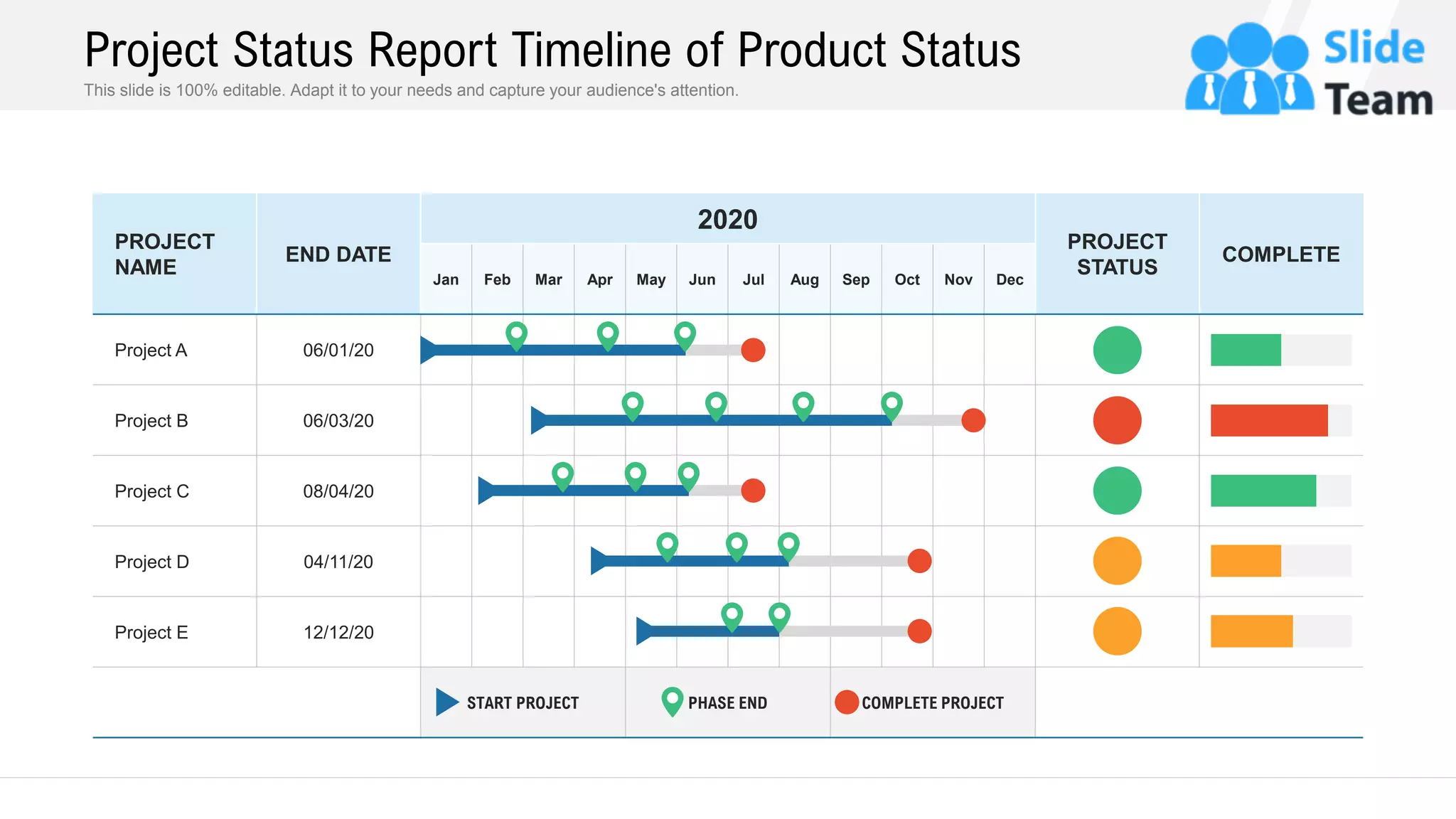Click the Oct month column header
This screenshot has height=819, width=1456.
pyautogui.click(x=906, y=279)
